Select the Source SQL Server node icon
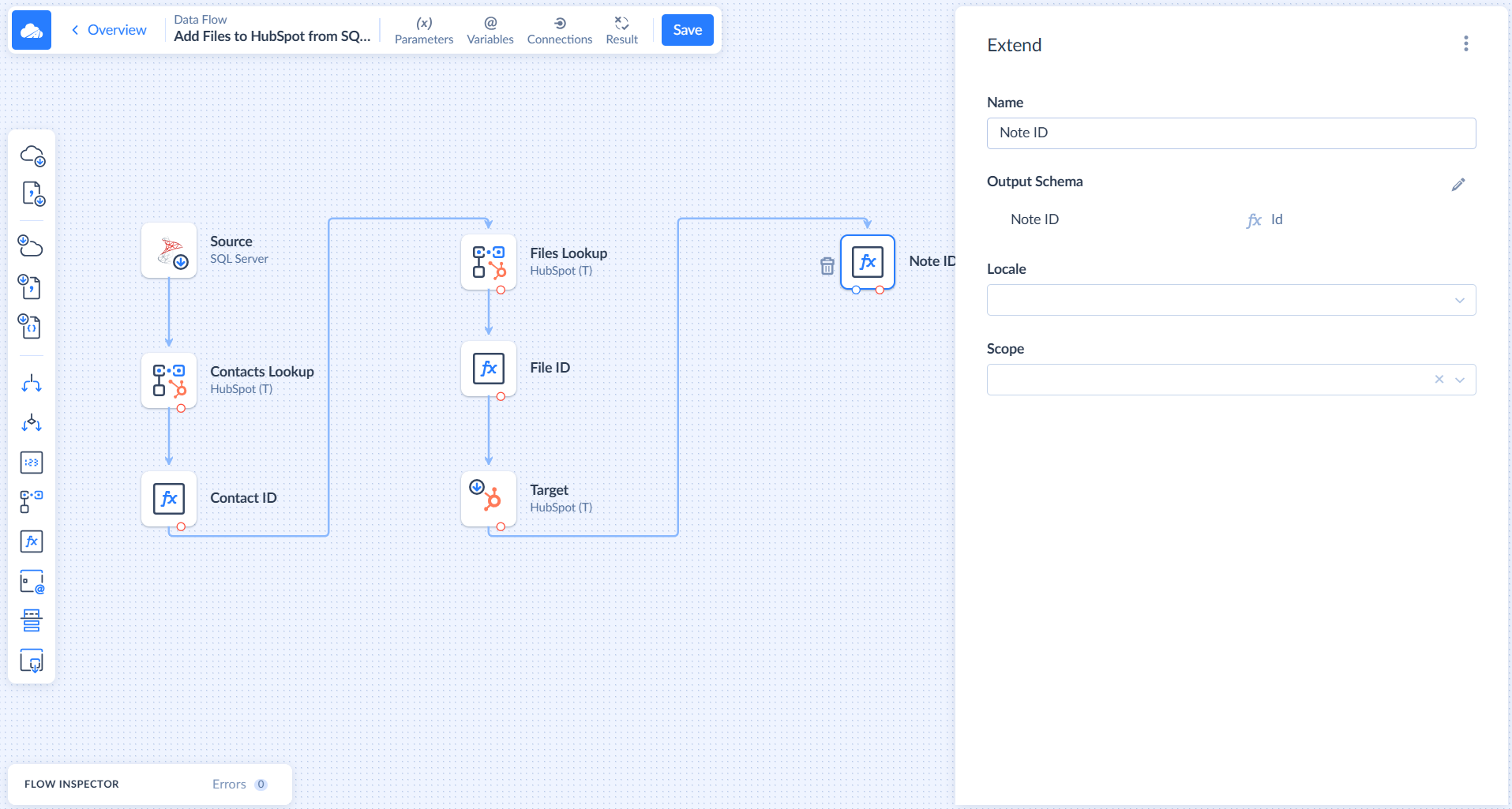Viewport: 1512px width, 809px height. pyautogui.click(x=169, y=250)
